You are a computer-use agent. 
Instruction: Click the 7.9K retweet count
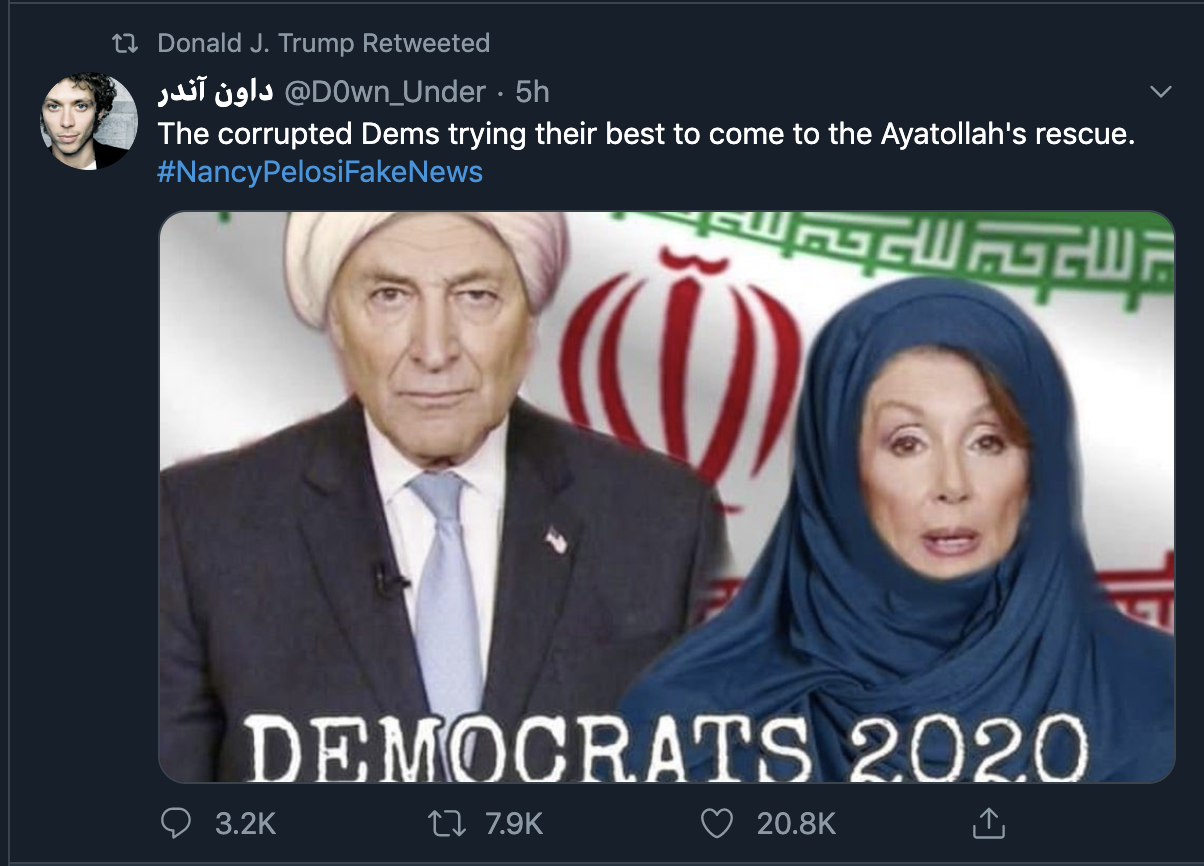(514, 824)
